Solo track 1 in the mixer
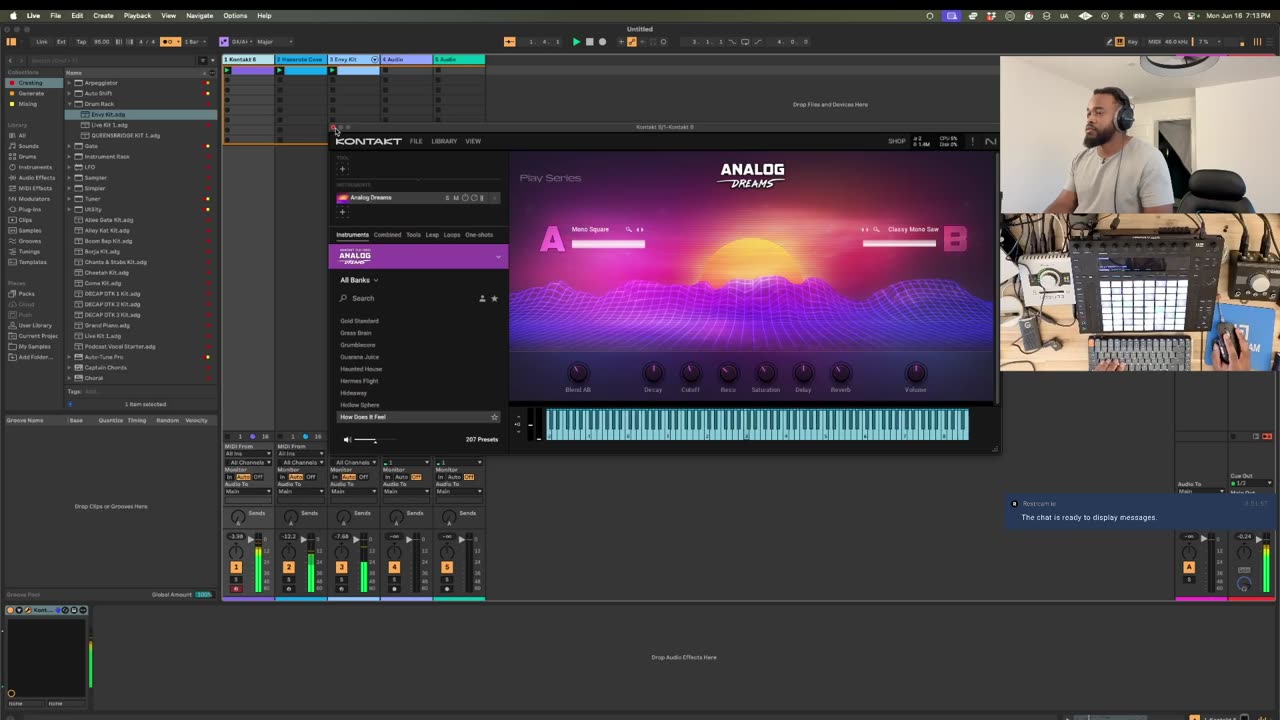The image size is (1280, 720). tap(236, 580)
